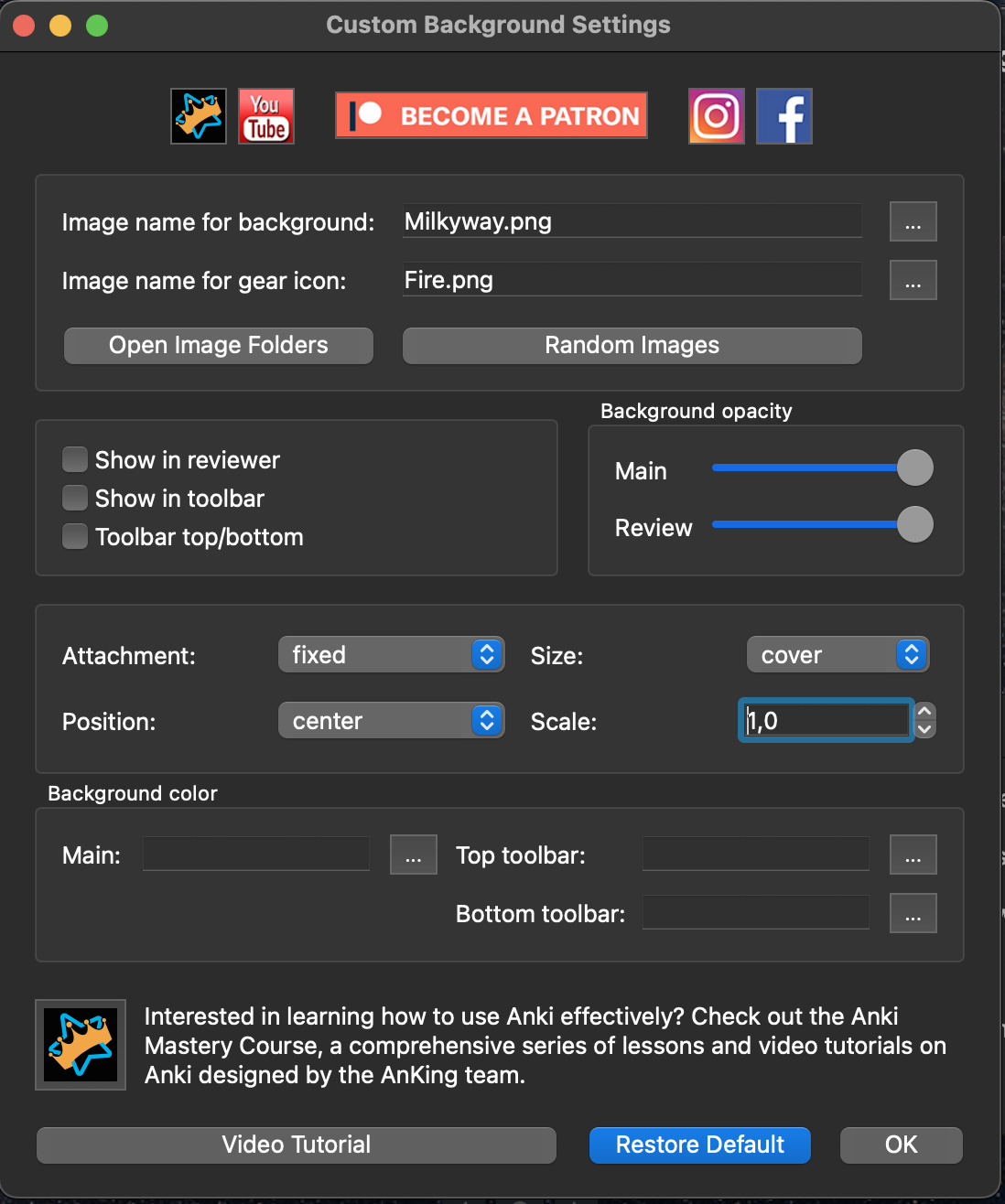Click the Main background opacity slider handle
Screen dimensions: 1005x1204
click(x=914, y=468)
